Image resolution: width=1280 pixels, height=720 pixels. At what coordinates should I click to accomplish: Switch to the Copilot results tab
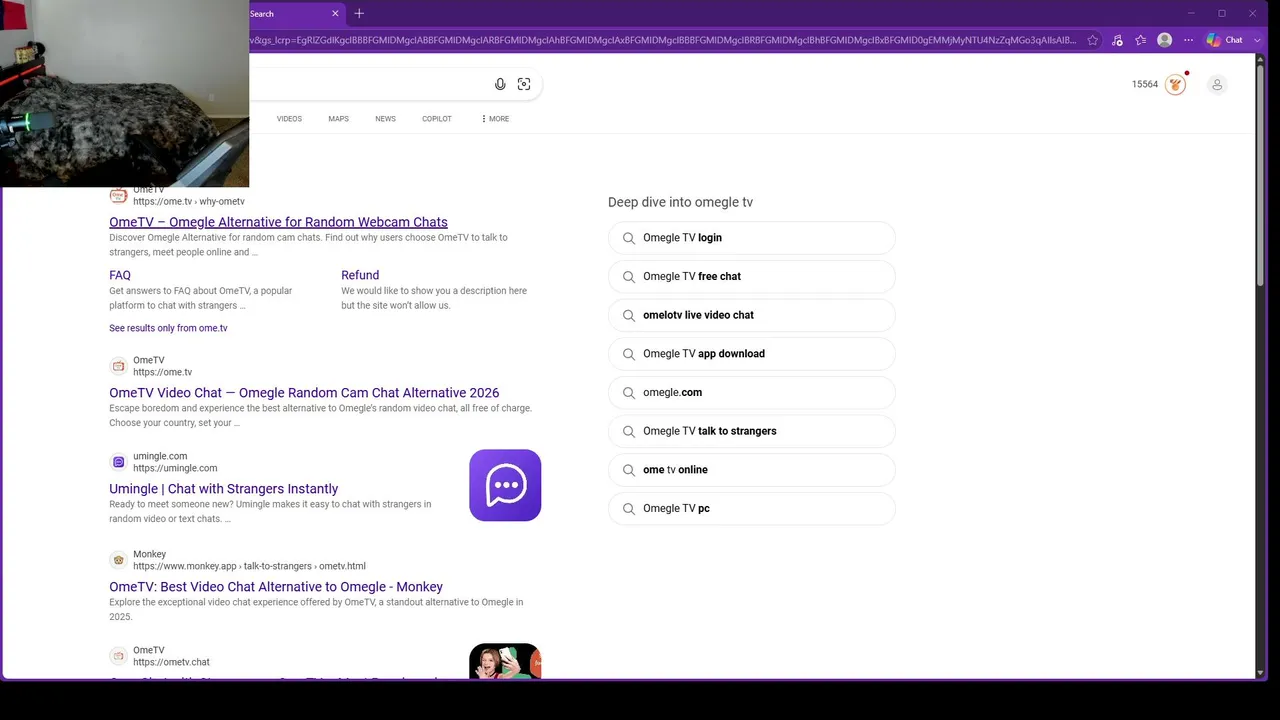pos(436,119)
